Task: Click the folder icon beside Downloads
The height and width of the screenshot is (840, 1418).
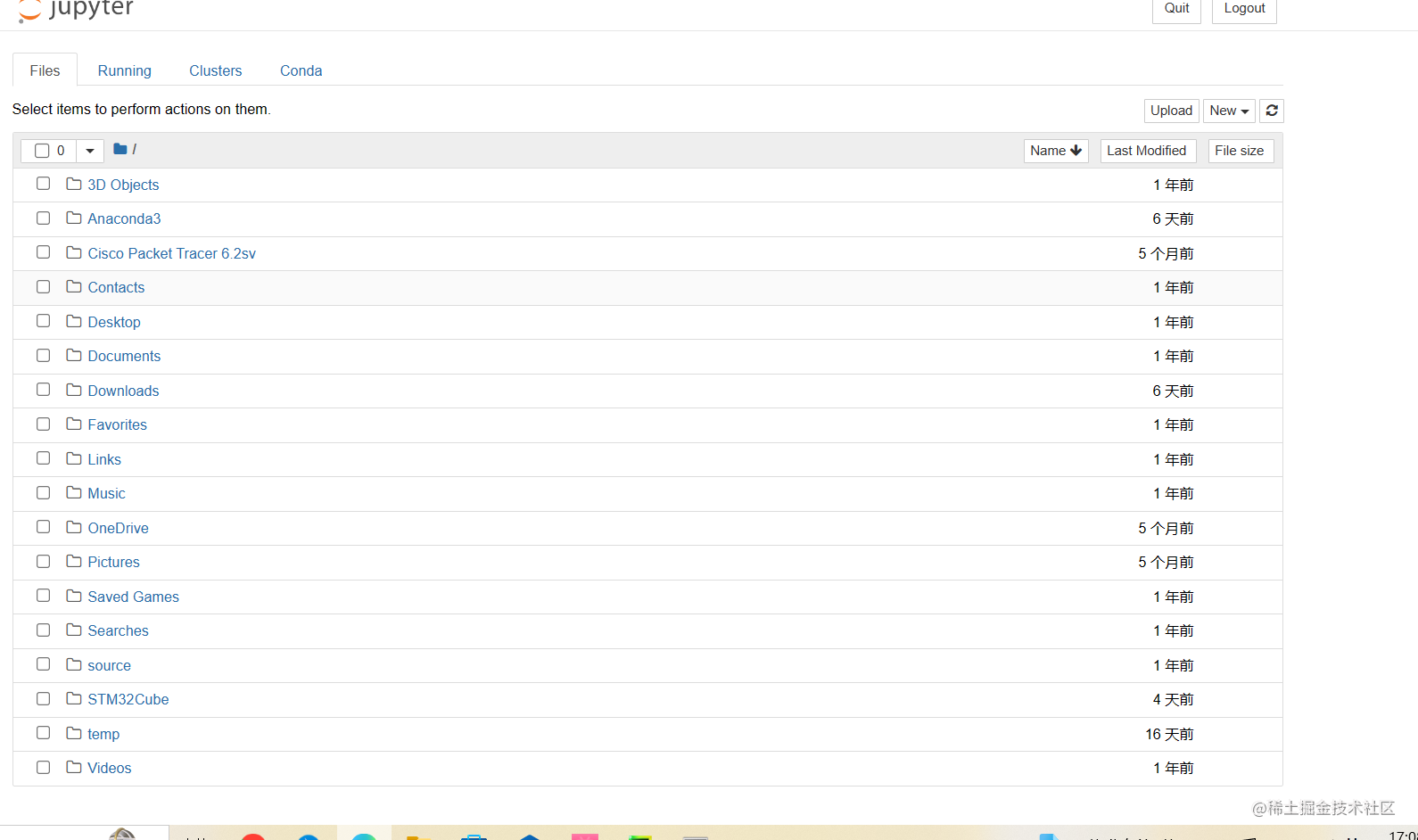Action: [74, 390]
